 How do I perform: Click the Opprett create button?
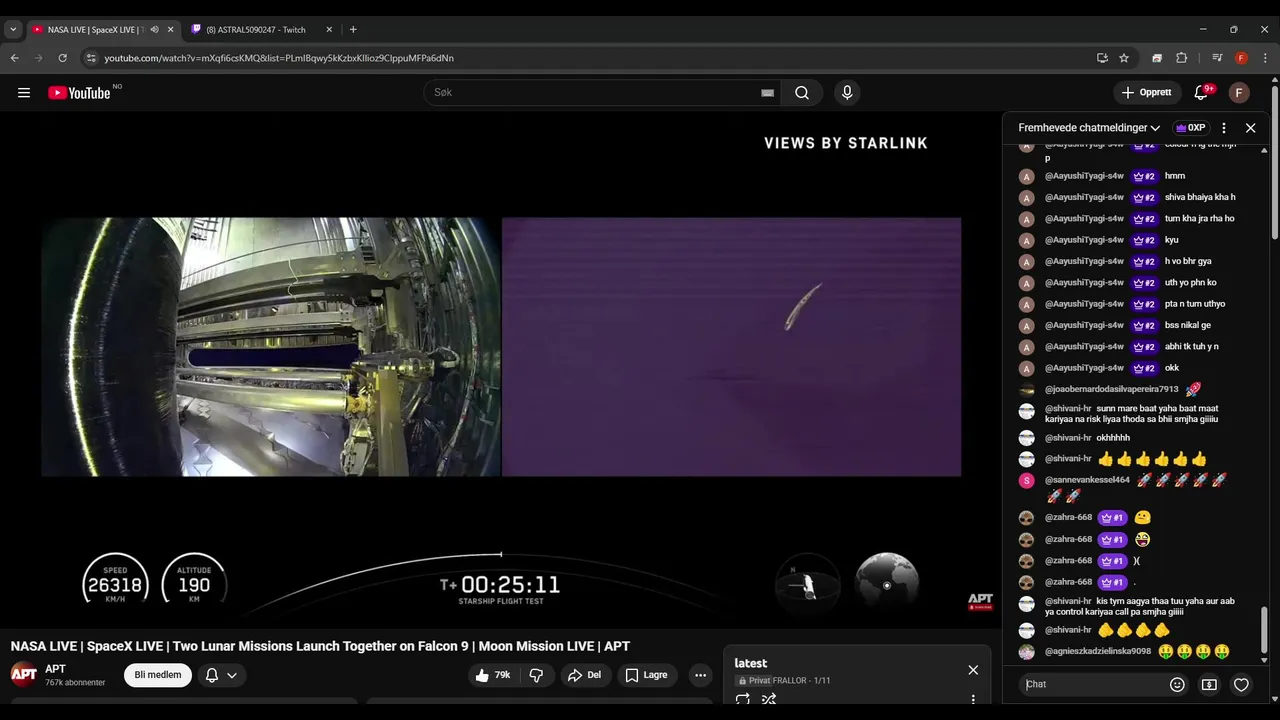pyautogui.click(x=1146, y=93)
